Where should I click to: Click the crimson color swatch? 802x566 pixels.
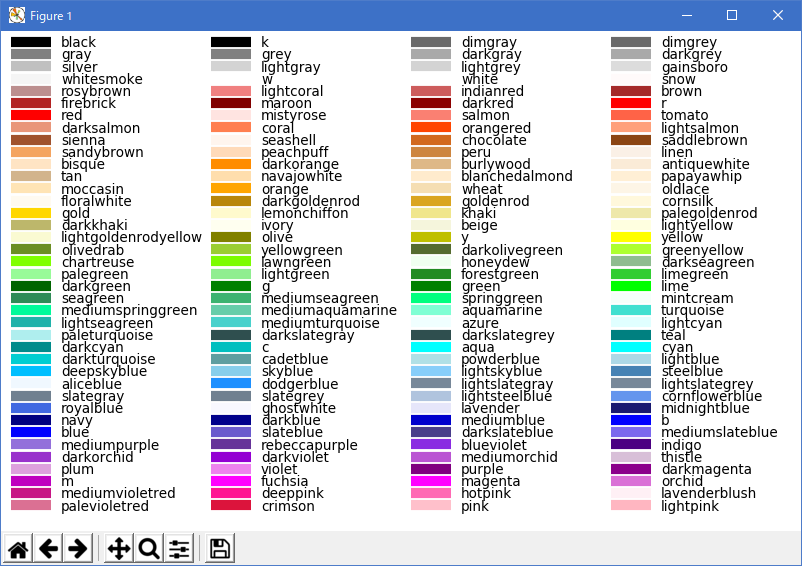pyautogui.click(x=231, y=506)
